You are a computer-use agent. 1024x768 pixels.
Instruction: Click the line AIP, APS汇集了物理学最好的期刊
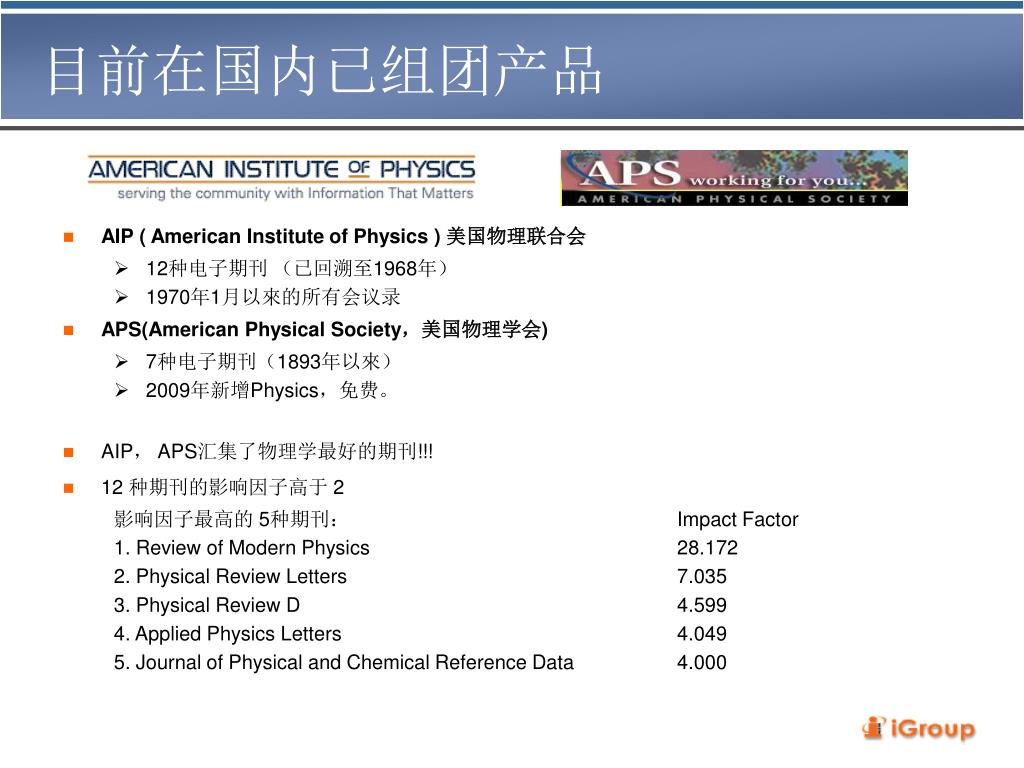click(x=267, y=451)
